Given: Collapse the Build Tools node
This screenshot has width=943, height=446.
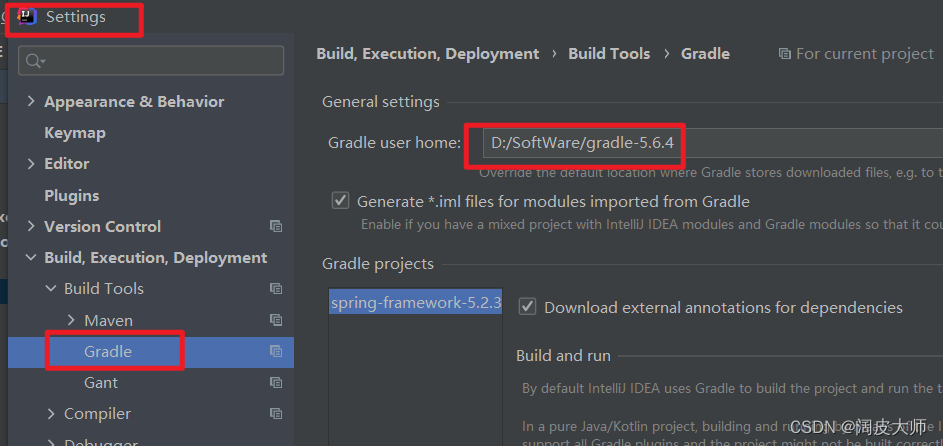Looking at the screenshot, I should click(52, 289).
